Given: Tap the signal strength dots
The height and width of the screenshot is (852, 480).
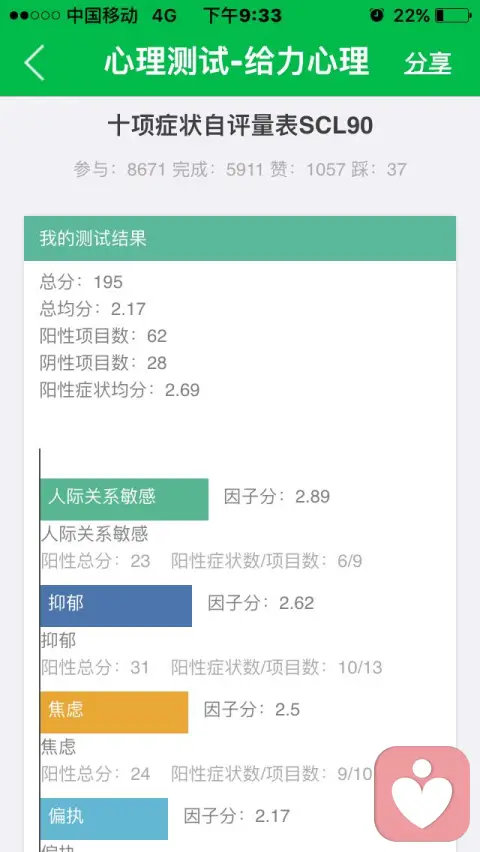Looking at the screenshot, I should 34,16.
